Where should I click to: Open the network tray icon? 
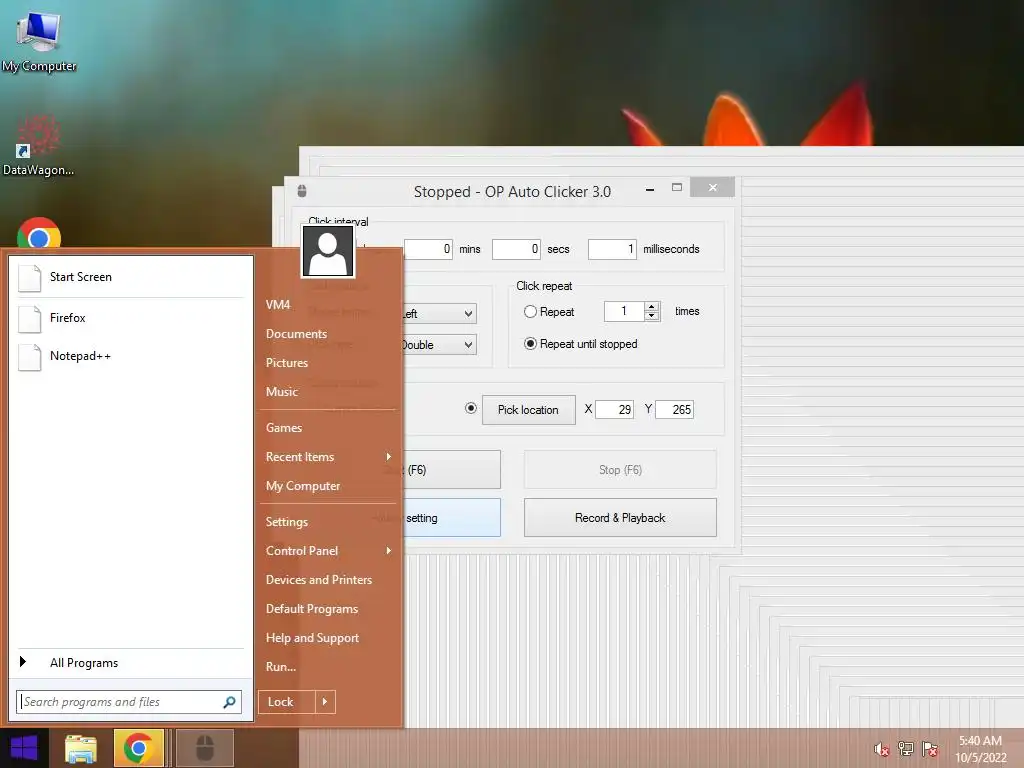[x=906, y=749]
